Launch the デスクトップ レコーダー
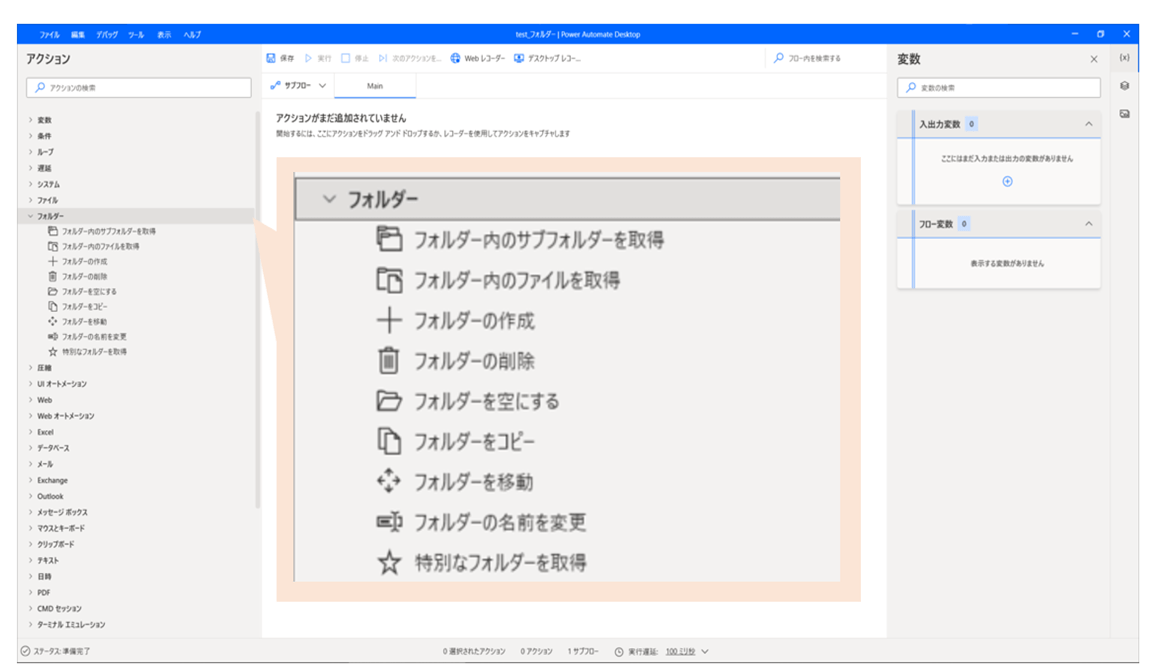 (546, 55)
